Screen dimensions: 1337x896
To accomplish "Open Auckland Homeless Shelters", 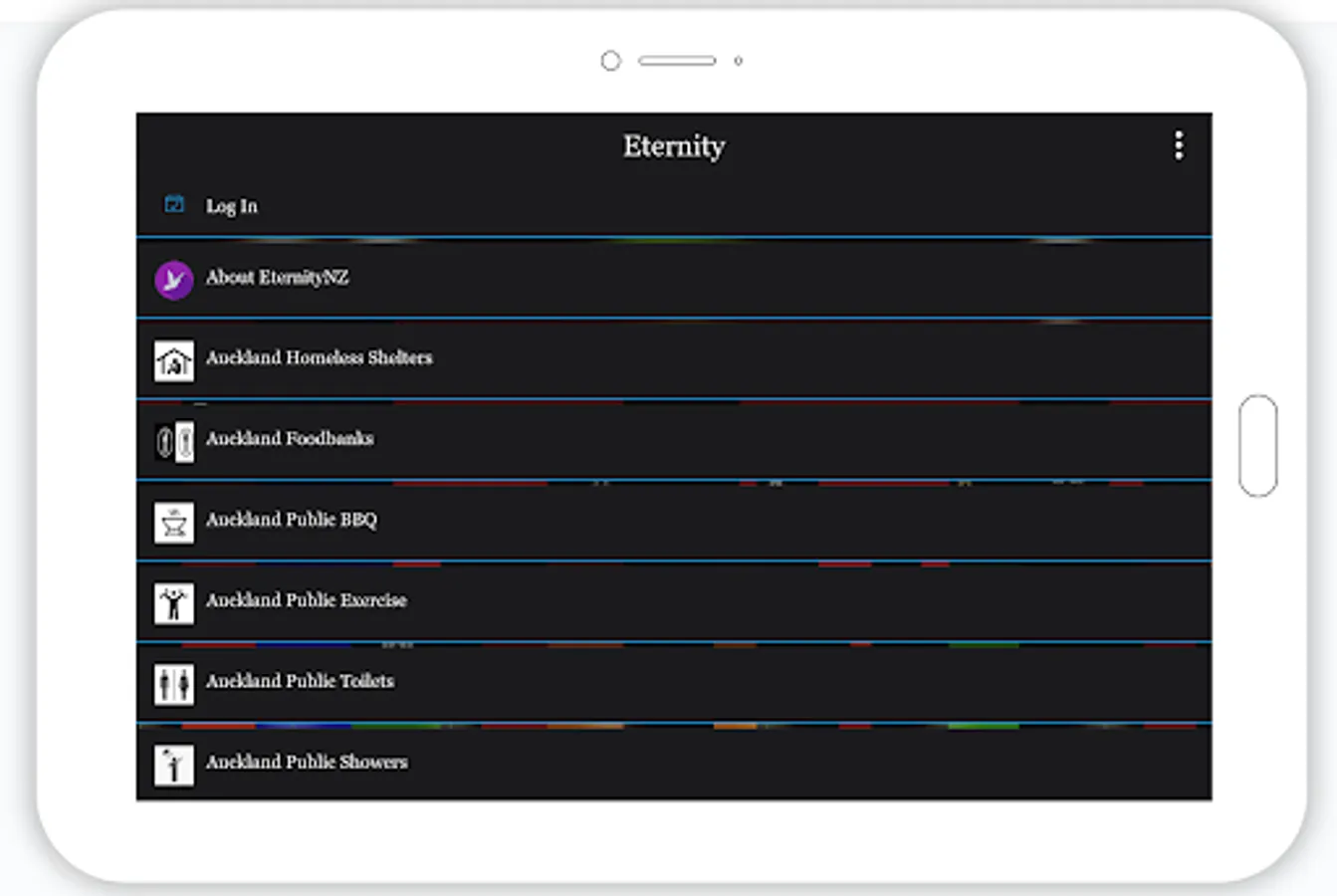I will pos(674,359).
